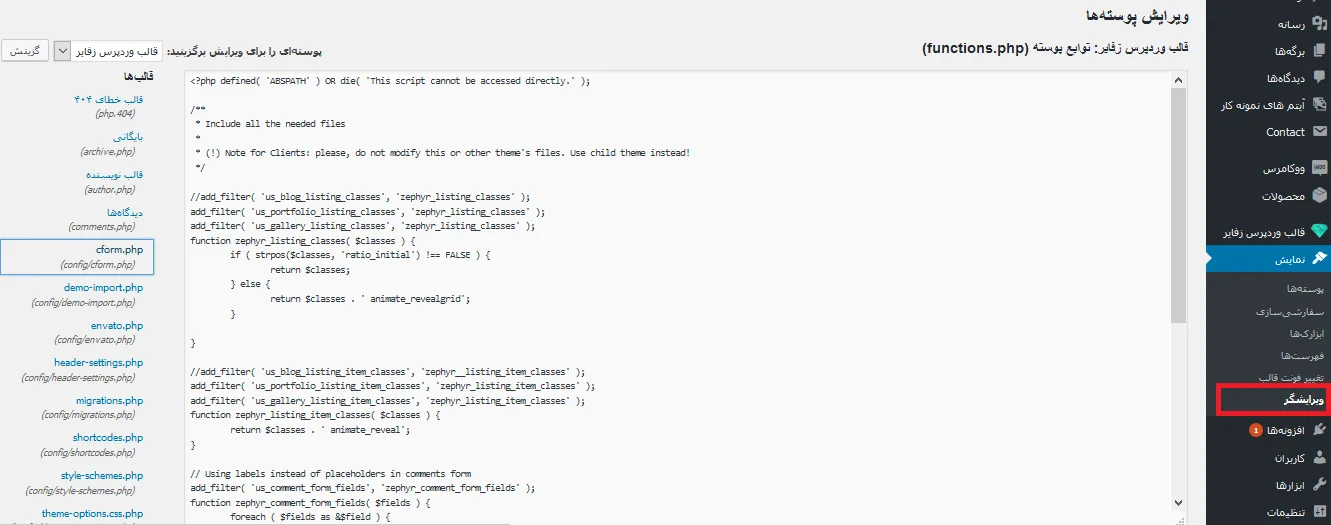Click the code editor scrollbar down arrow

(1179, 501)
